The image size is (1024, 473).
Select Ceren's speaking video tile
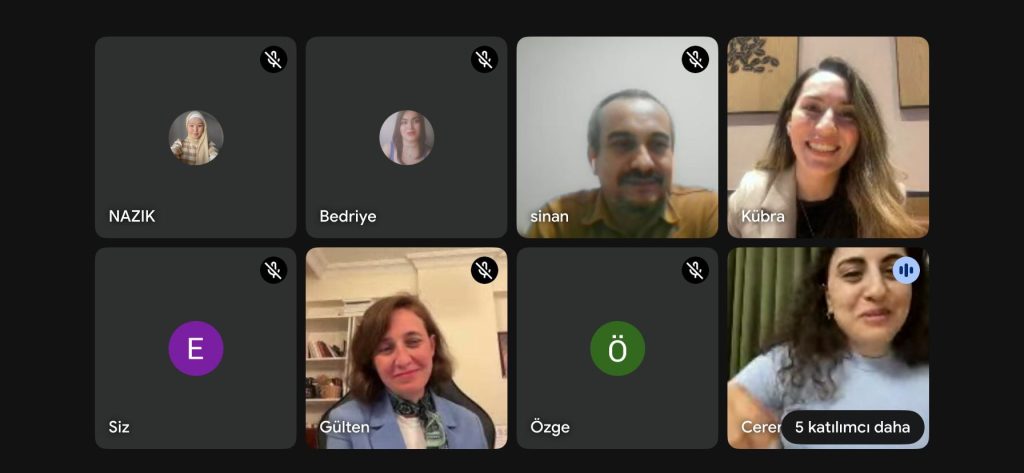click(x=828, y=348)
